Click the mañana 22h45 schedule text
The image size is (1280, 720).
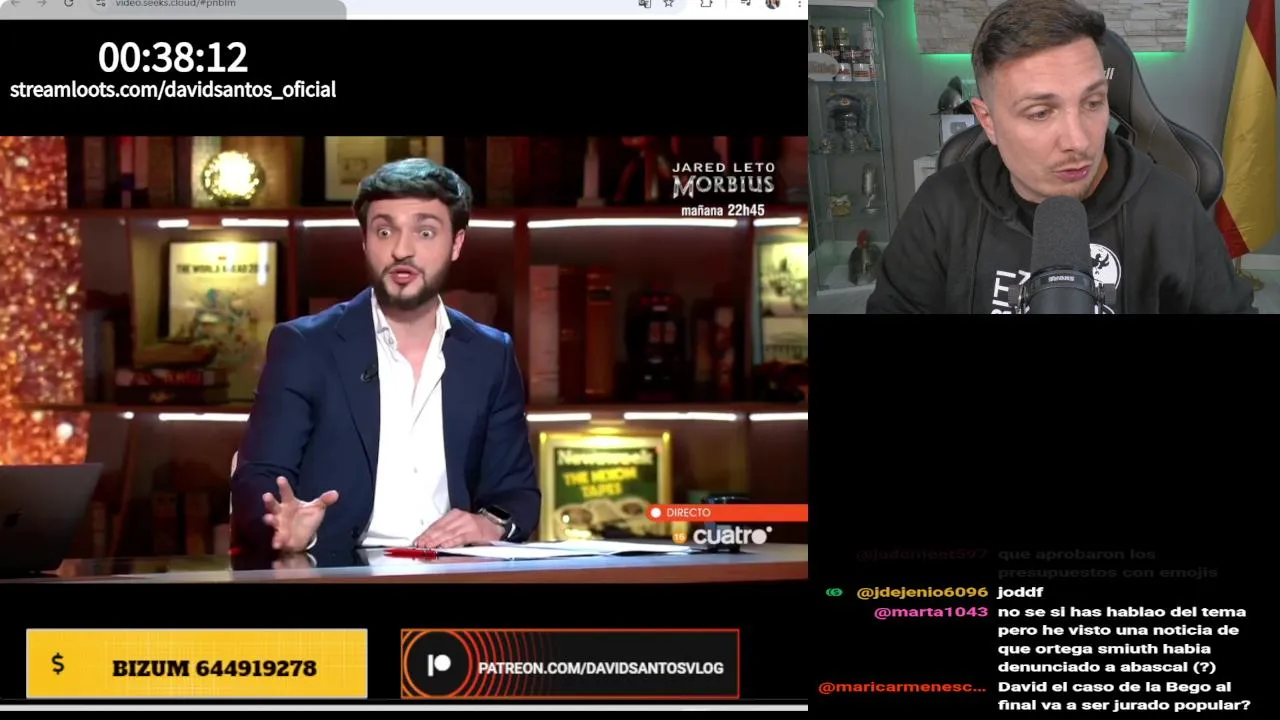[722, 211]
